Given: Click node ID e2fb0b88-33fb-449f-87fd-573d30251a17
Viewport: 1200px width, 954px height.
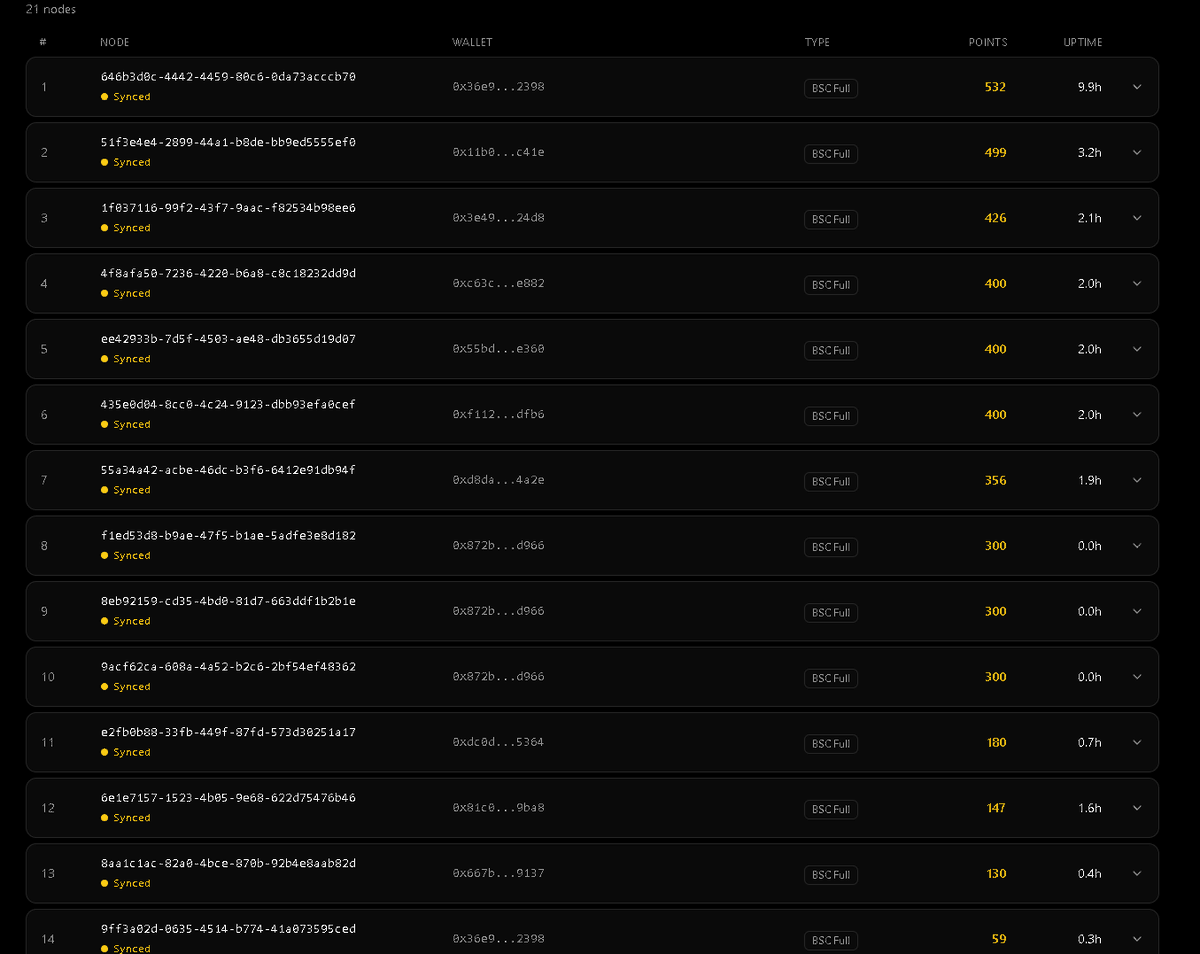Looking at the screenshot, I should (x=228, y=732).
